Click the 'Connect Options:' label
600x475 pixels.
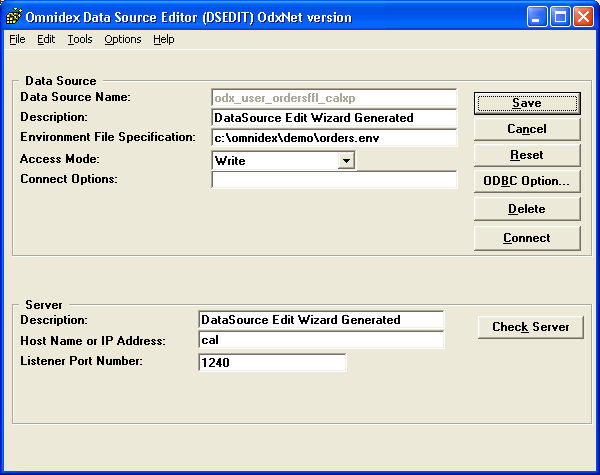click(69, 179)
